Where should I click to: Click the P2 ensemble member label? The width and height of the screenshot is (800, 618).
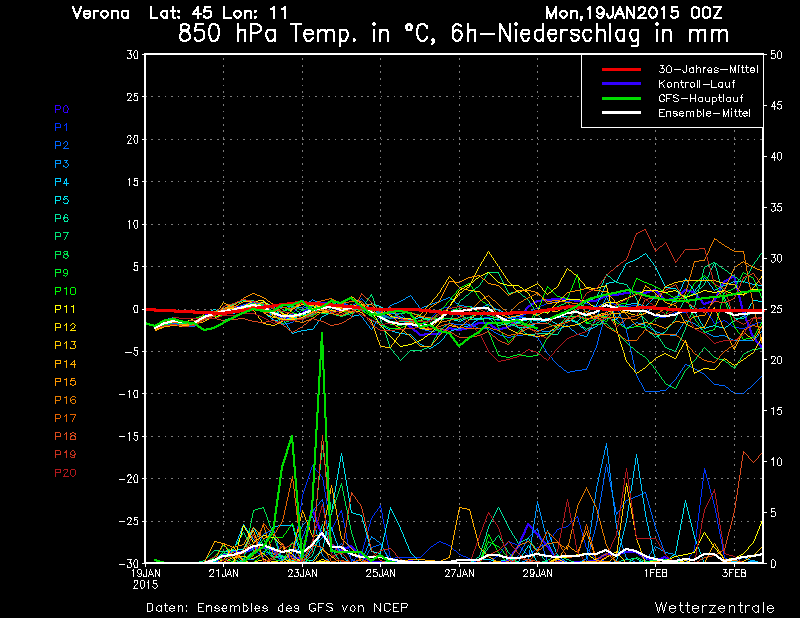(x=62, y=145)
